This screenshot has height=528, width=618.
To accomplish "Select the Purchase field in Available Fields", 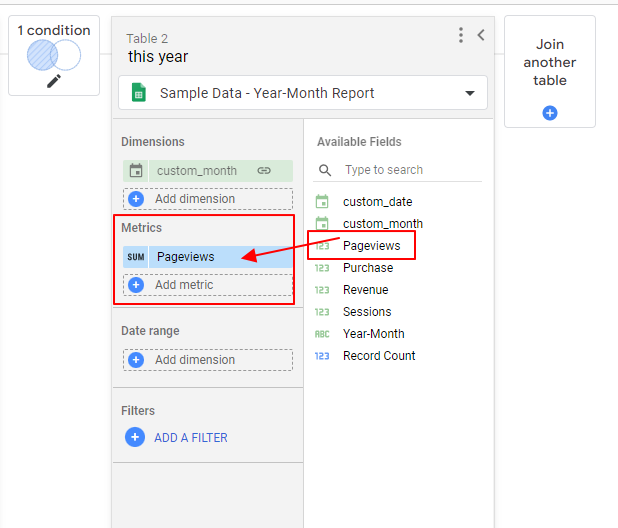I will click(367, 268).
